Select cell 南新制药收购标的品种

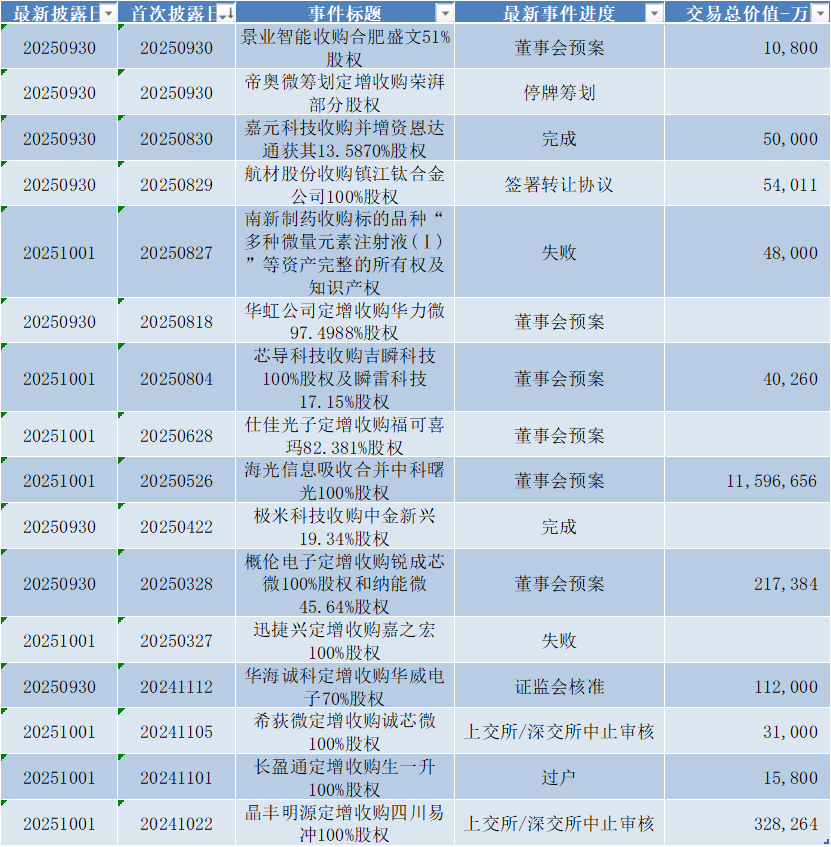coord(345,252)
